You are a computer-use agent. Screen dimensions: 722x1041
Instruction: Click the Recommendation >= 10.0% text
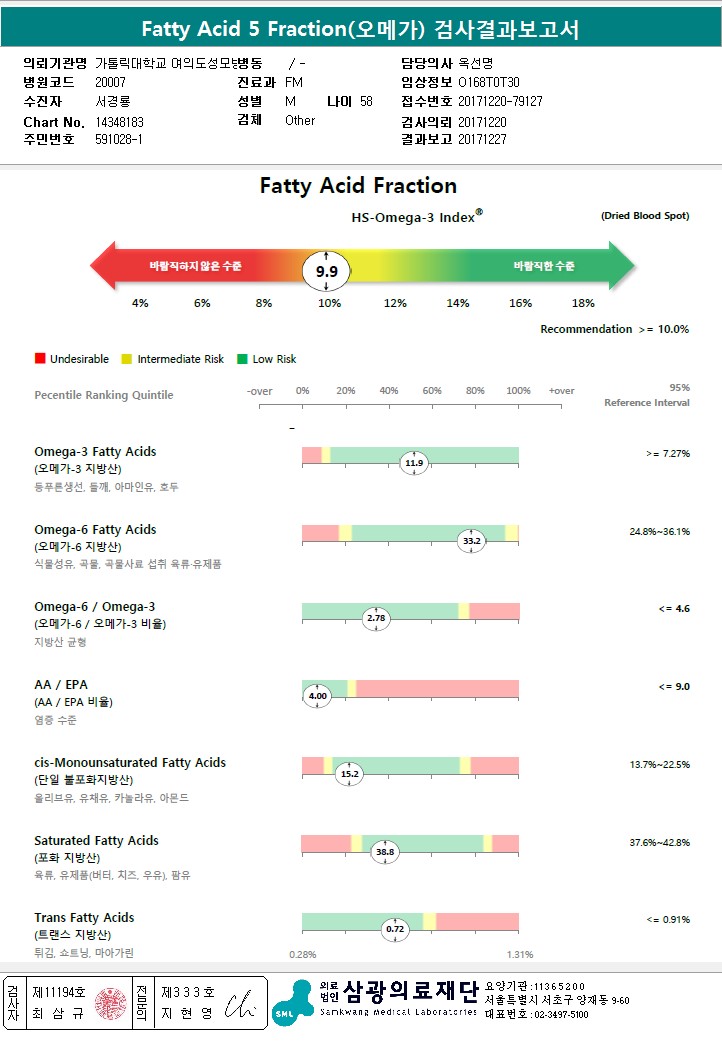click(x=614, y=329)
